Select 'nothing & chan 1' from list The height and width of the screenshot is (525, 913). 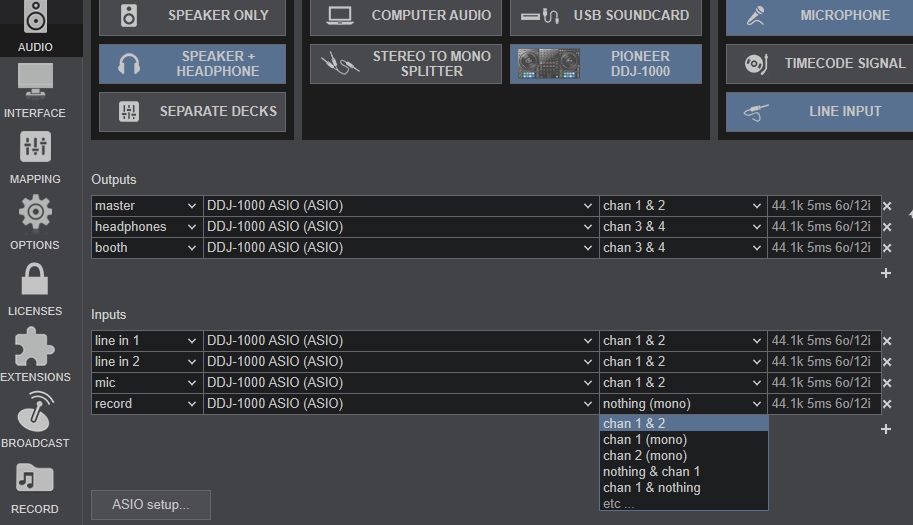pos(684,471)
